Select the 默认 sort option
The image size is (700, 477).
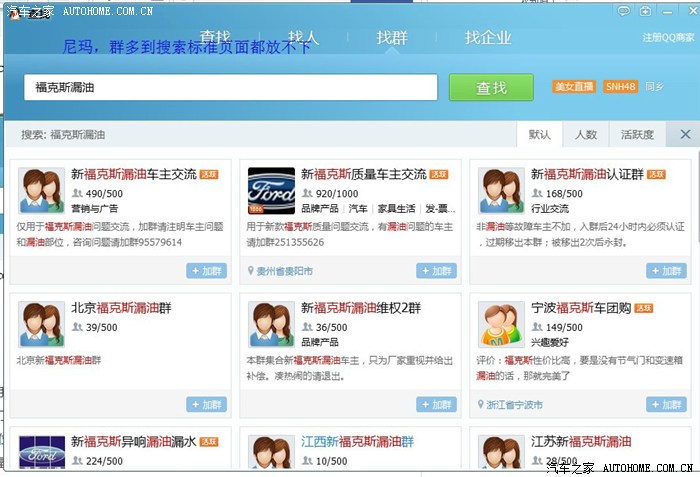point(539,134)
